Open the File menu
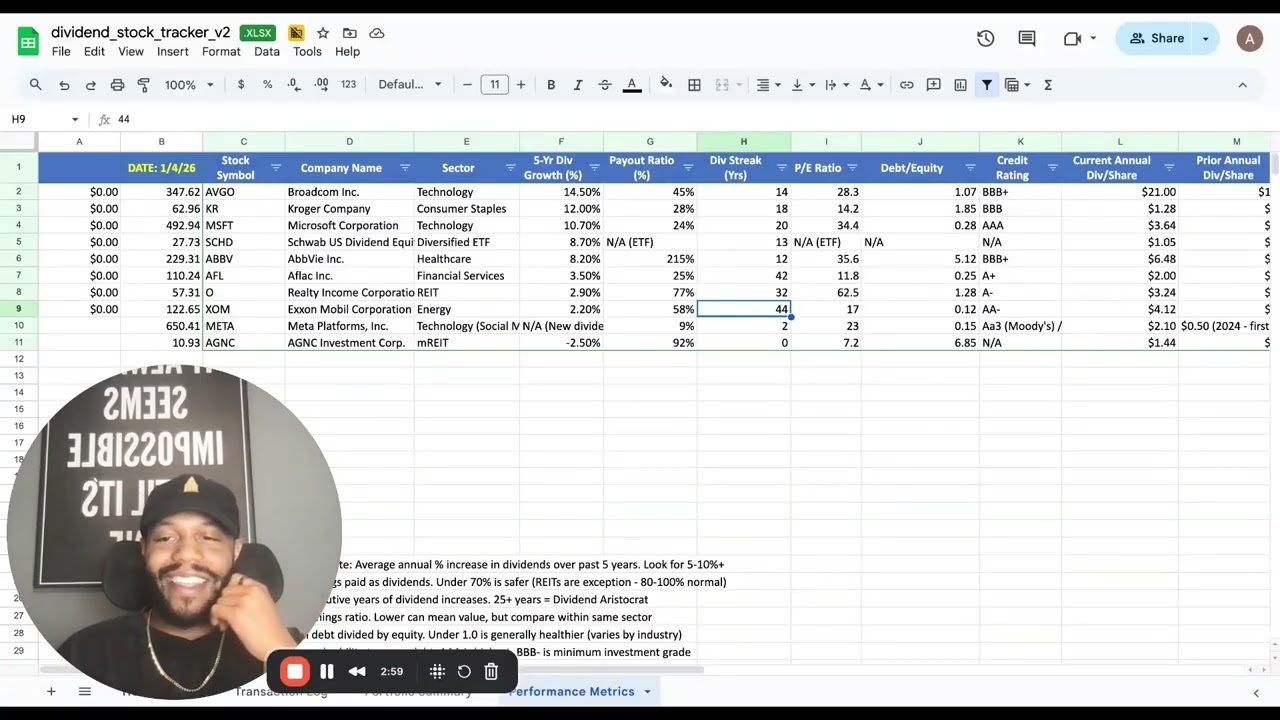The image size is (1280, 720). point(61,51)
